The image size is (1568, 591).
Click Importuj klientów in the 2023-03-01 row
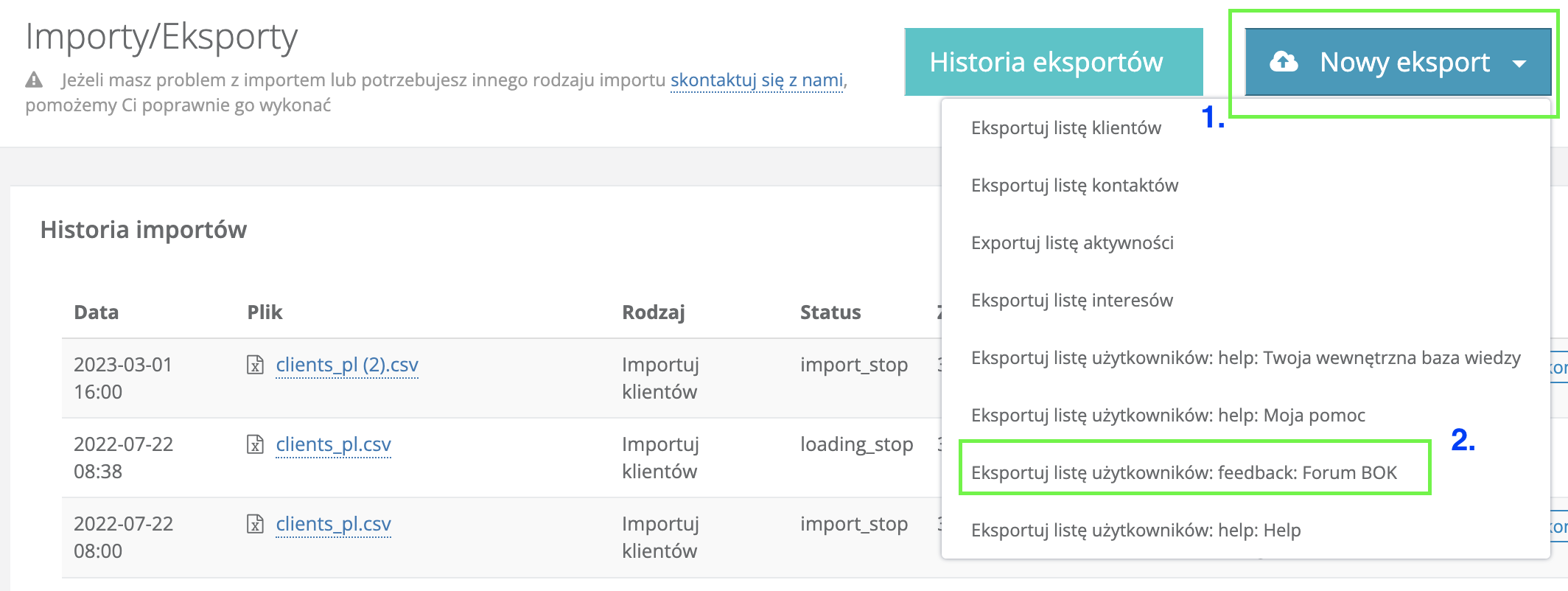[x=660, y=378]
